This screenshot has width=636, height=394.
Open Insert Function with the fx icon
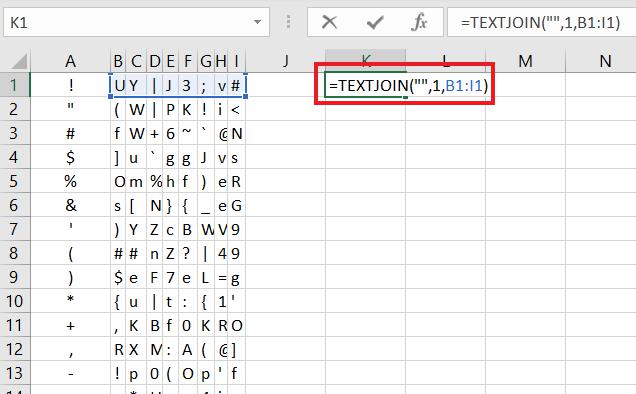[419, 22]
